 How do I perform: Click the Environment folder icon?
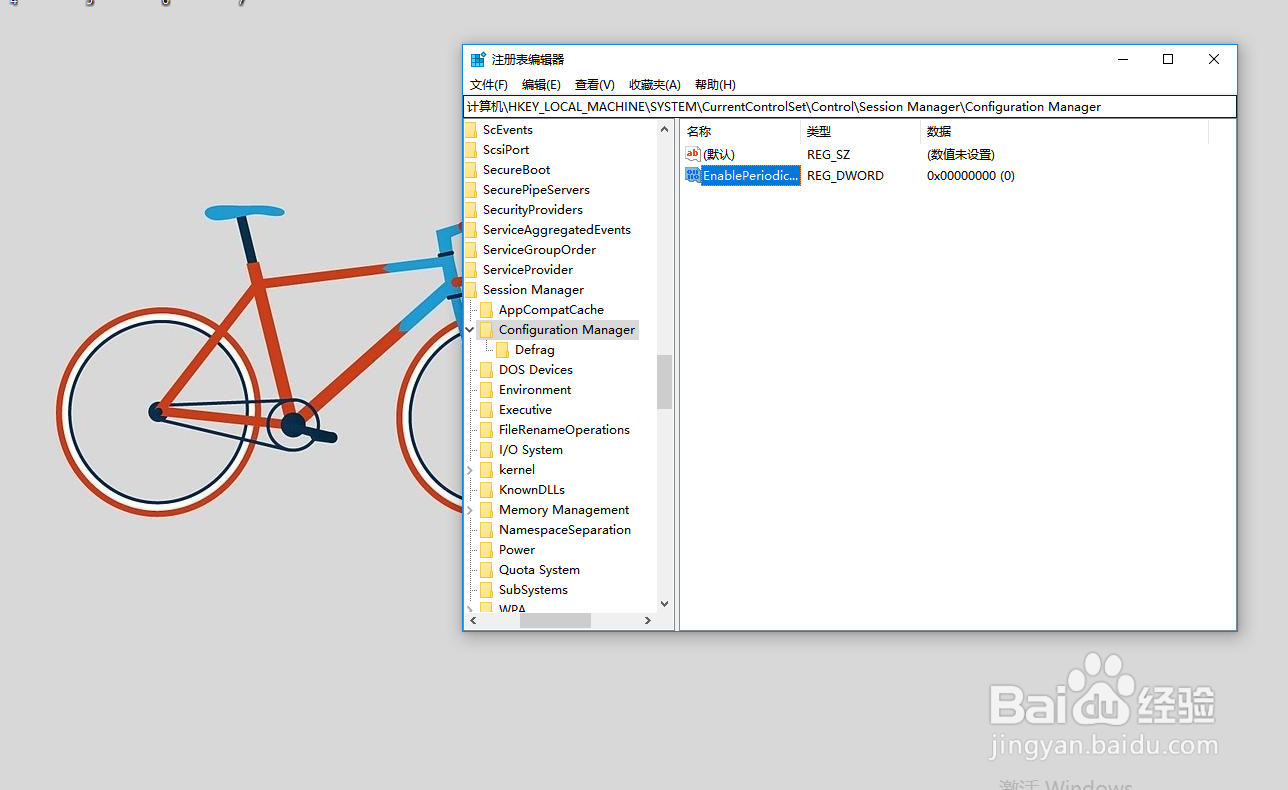(487, 390)
